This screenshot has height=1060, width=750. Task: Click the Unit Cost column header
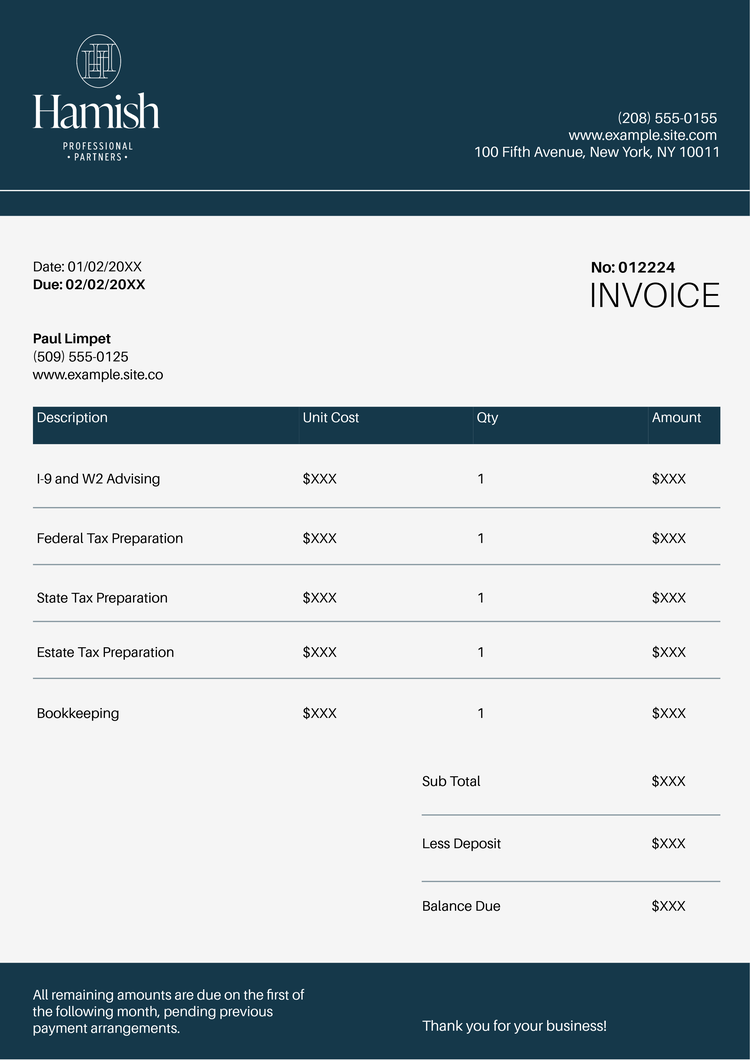point(330,418)
